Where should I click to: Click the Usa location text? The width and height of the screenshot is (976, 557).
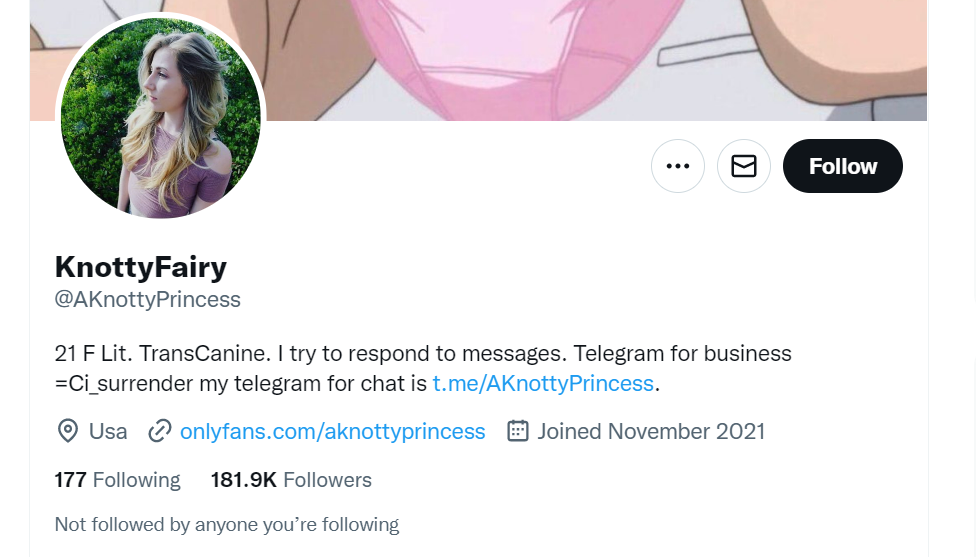[108, 431]
